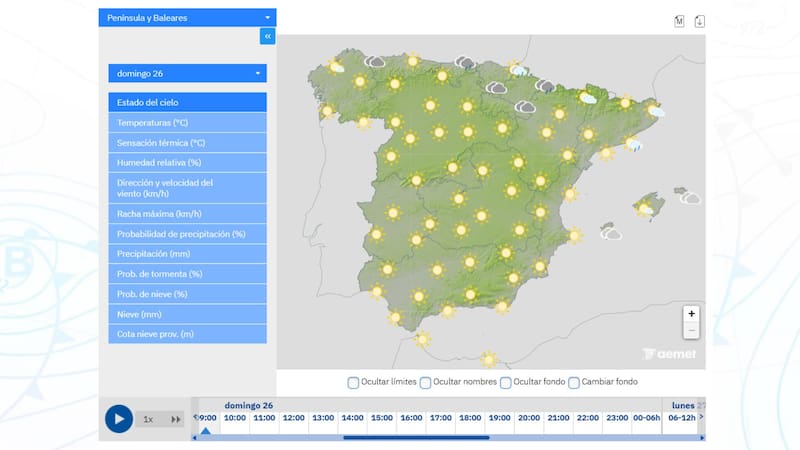Select the 00-06h timeline slot

(646, 418)
